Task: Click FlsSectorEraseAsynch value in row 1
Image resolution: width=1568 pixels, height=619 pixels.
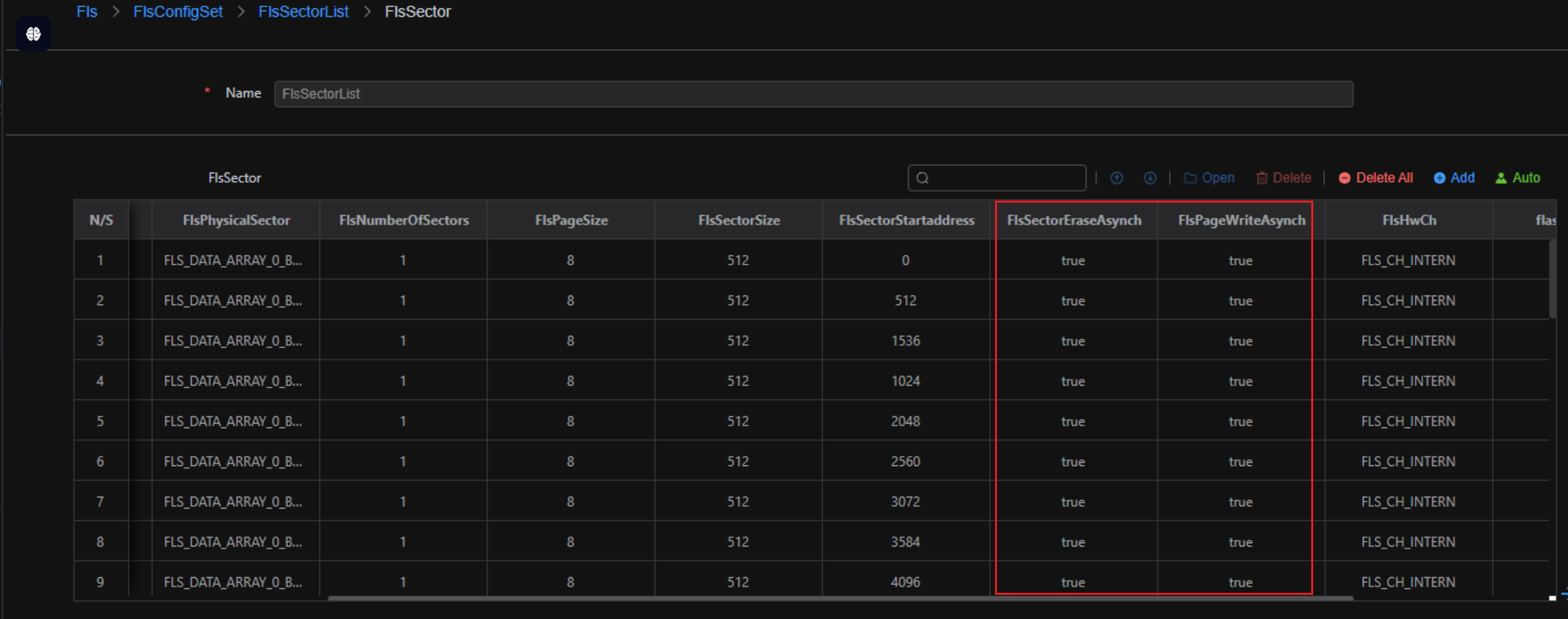Action: 1073,261
